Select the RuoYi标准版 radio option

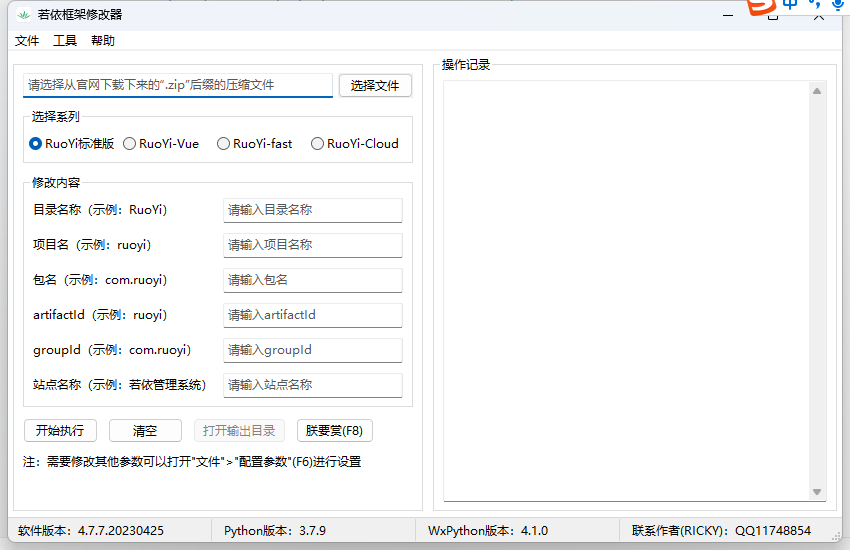click(72, 144)
